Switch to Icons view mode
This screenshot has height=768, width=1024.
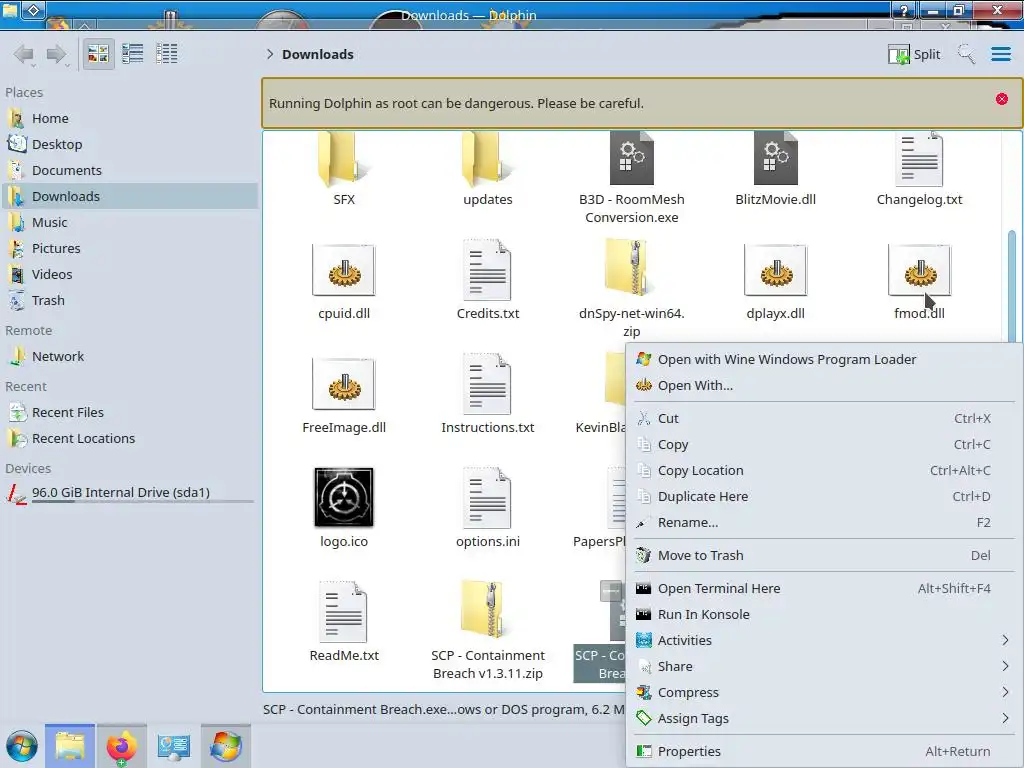tap(98, 54)
